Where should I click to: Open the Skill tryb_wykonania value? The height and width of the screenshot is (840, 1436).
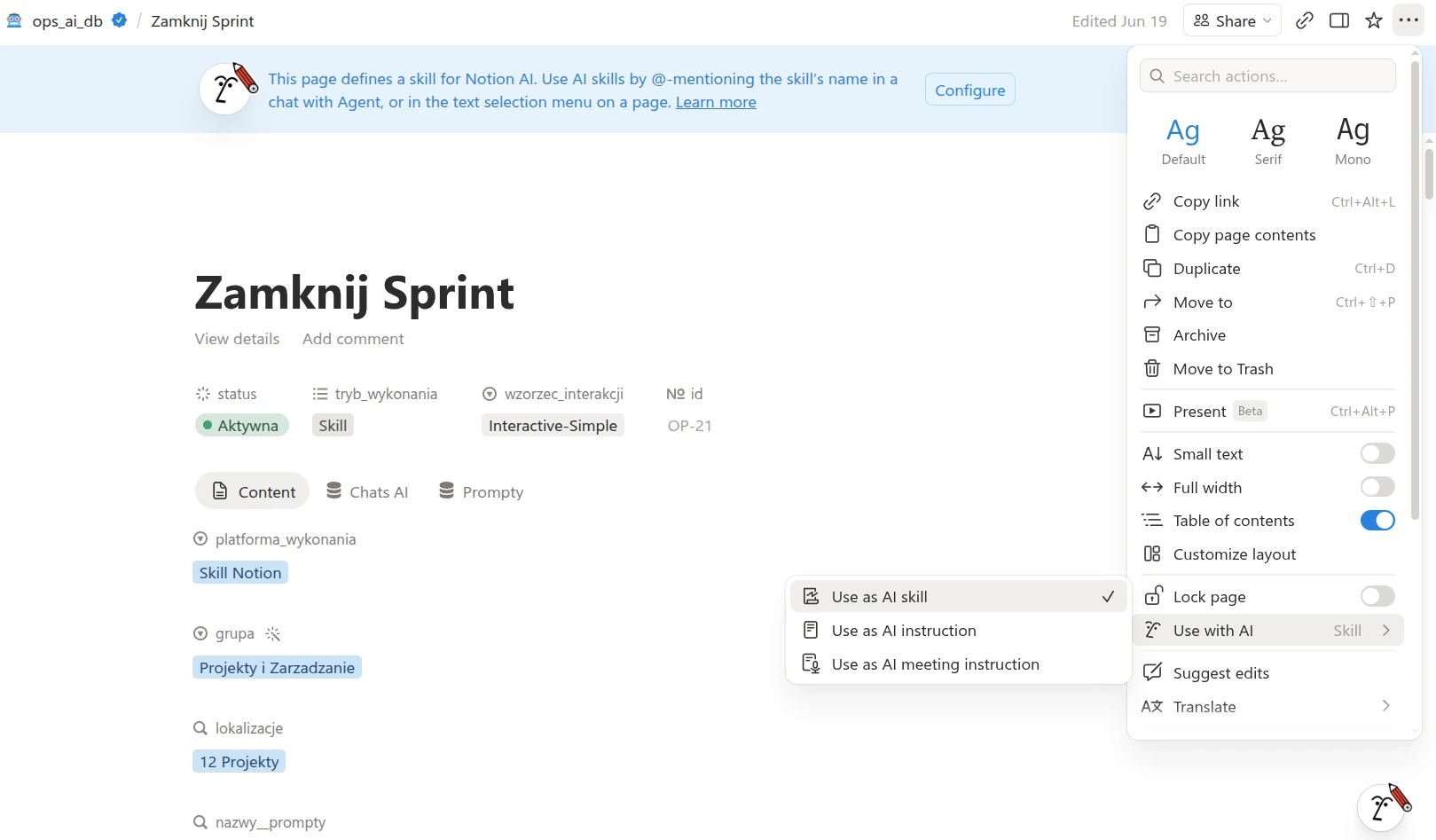(333, 426)
